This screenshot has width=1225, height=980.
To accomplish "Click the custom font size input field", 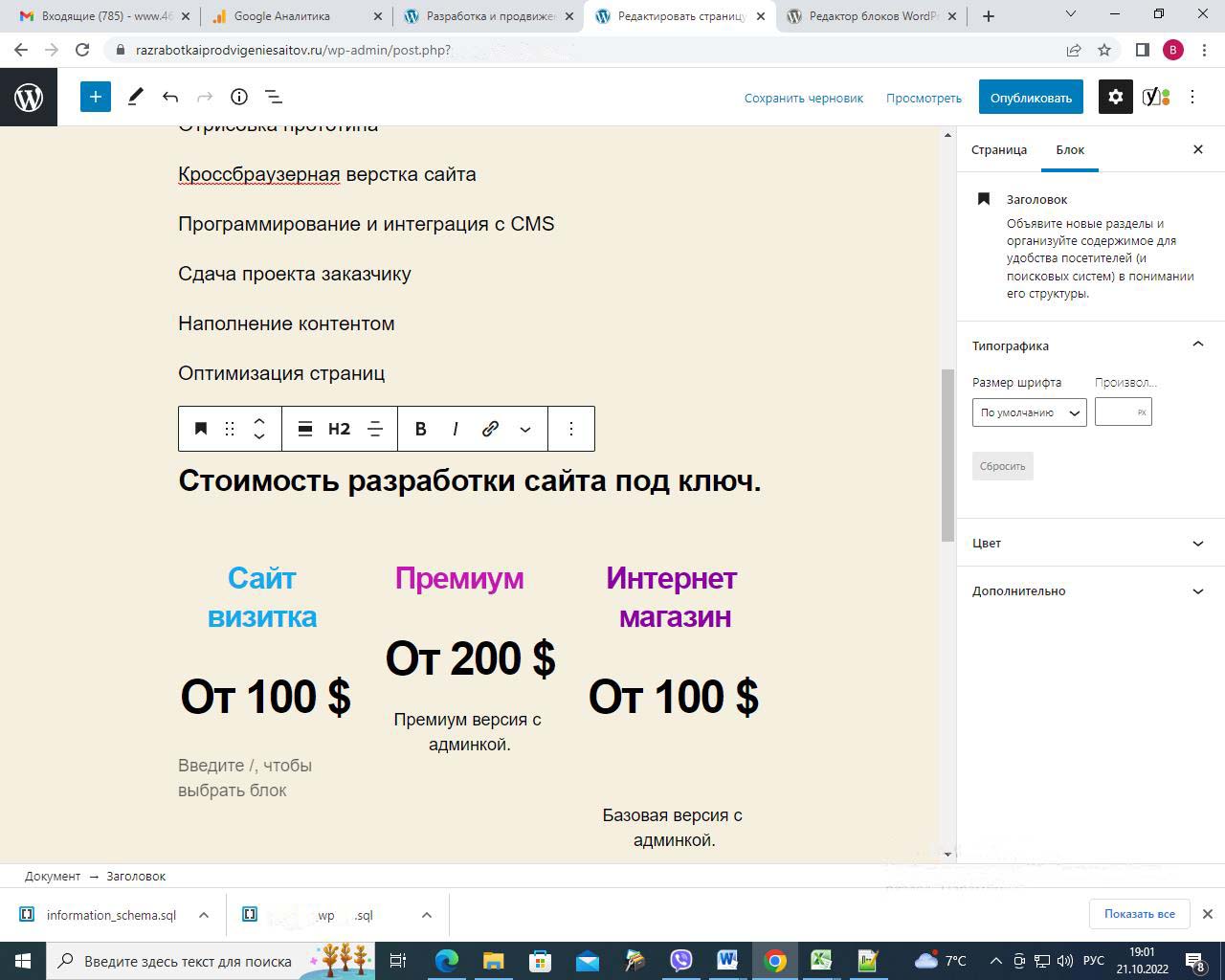I will click(x=1116, y=412).
